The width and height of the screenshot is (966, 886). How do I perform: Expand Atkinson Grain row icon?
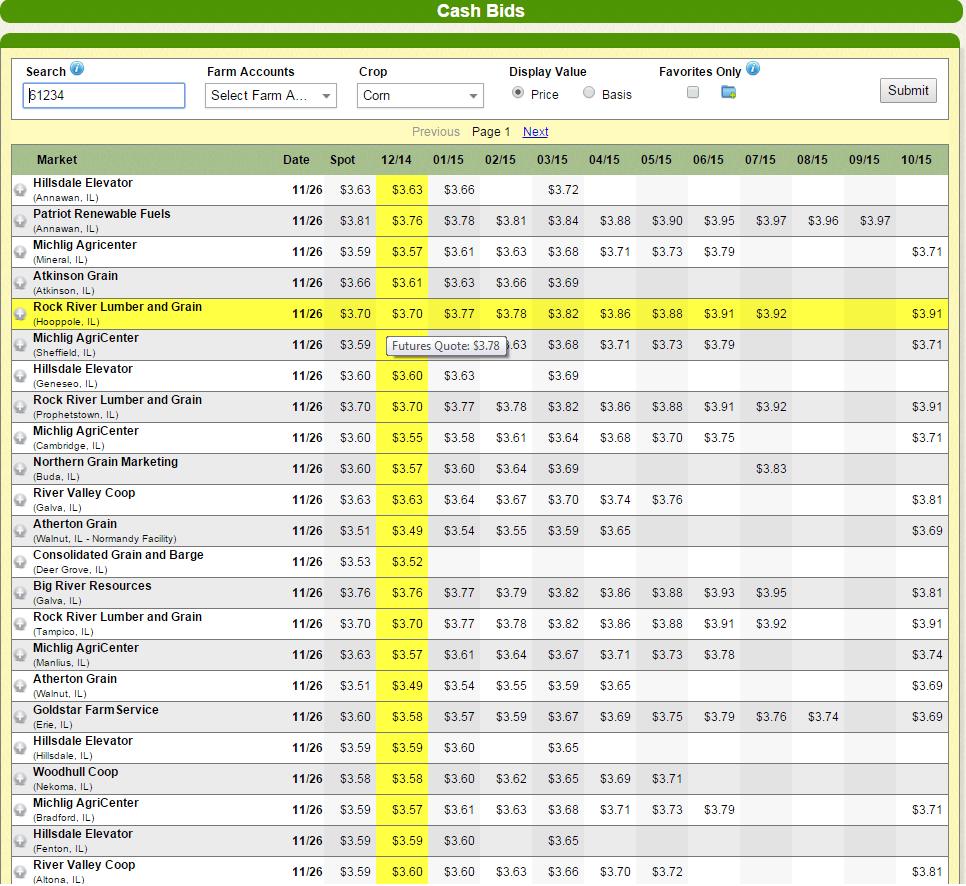click(x=20, y=283)
